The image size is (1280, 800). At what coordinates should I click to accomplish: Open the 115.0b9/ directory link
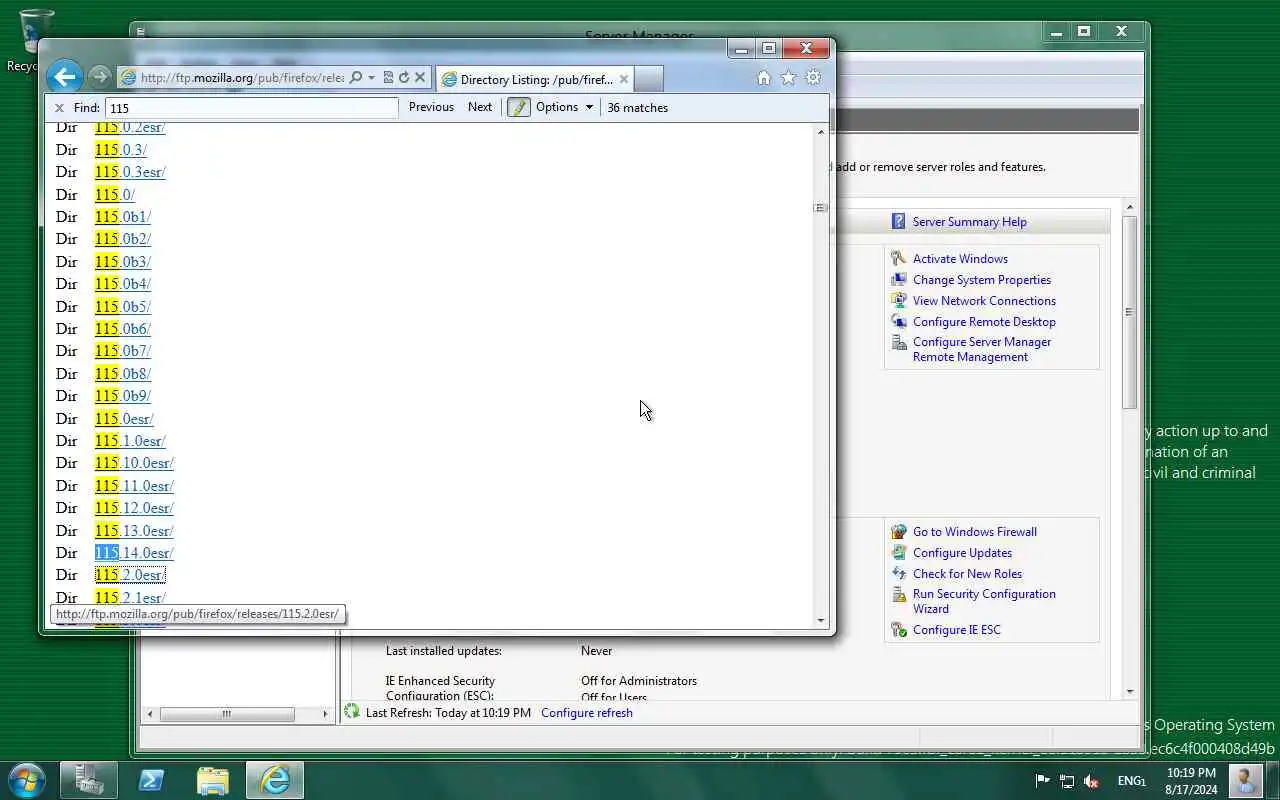pos(123,396)
